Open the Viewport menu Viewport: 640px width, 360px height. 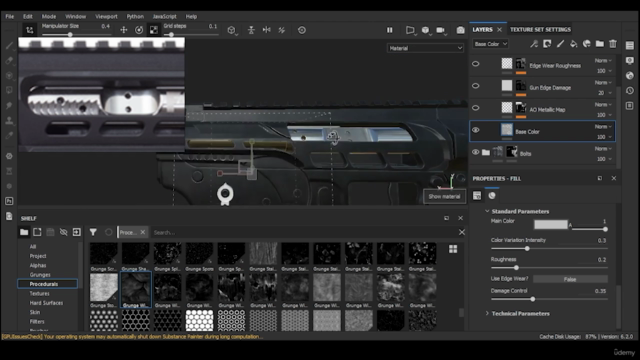pyautogui.click(x=106, y=16)
